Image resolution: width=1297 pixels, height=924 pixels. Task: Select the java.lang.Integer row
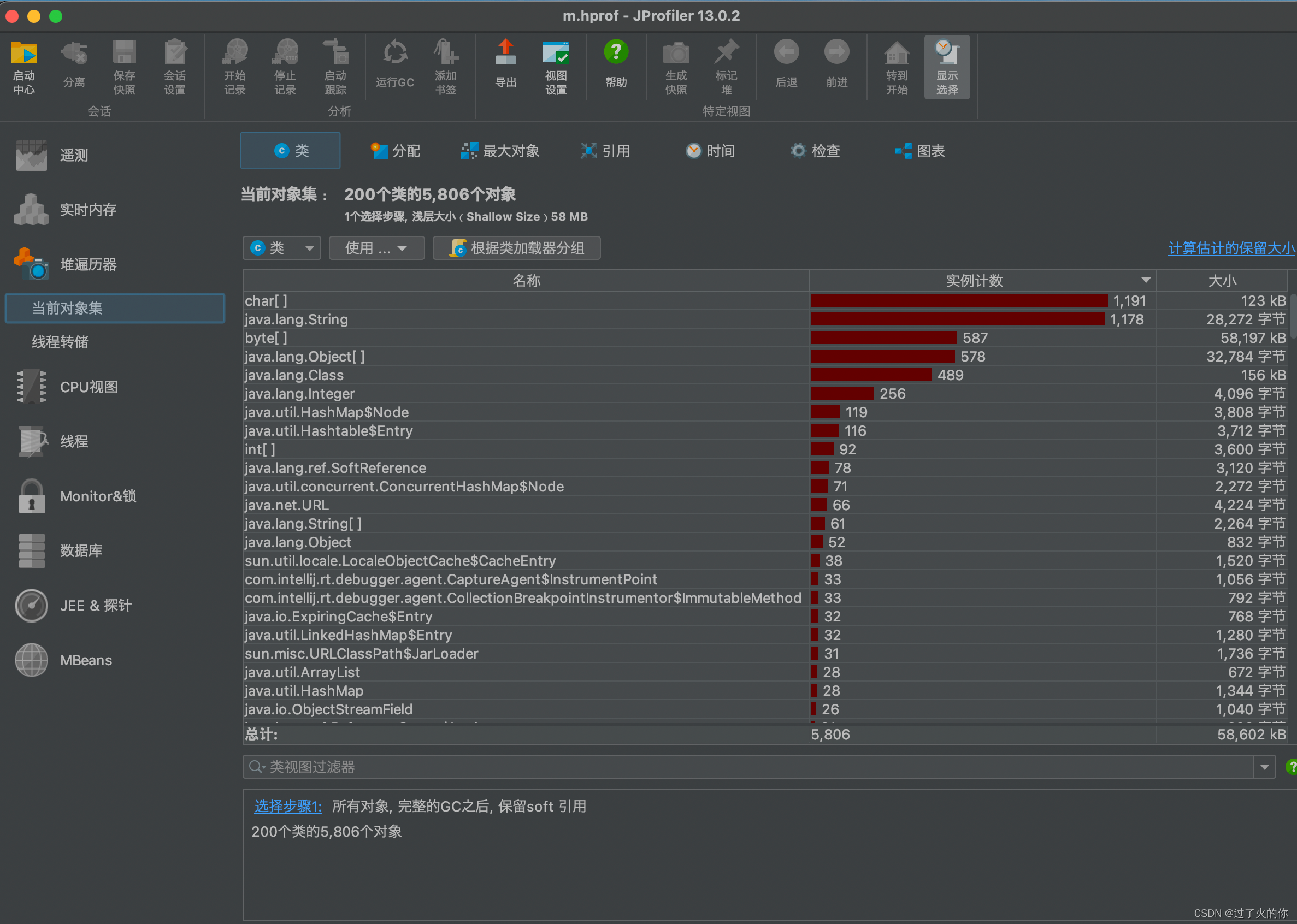[765, 394]
